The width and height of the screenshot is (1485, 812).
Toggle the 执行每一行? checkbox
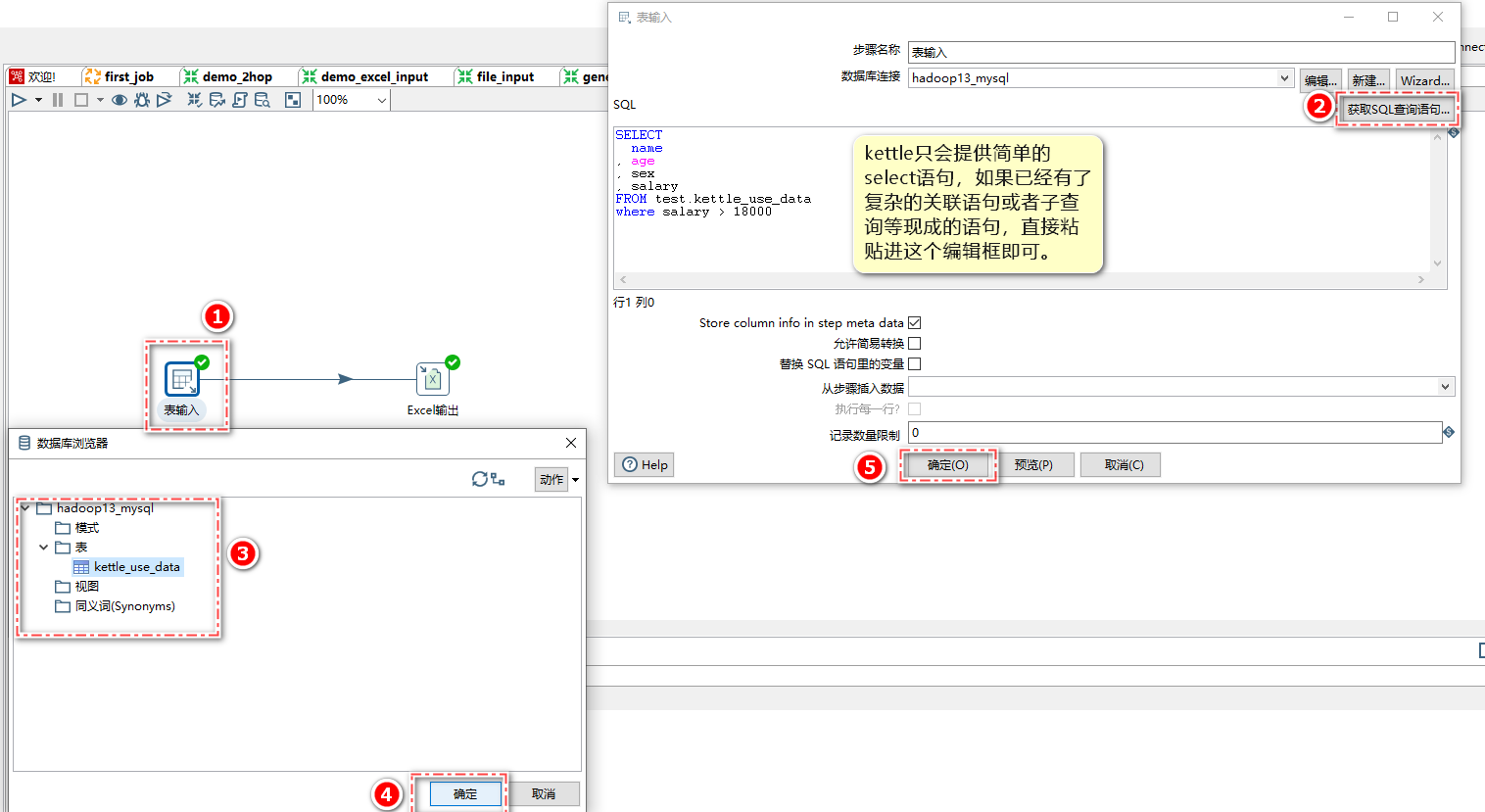click(x=914, y=408)
